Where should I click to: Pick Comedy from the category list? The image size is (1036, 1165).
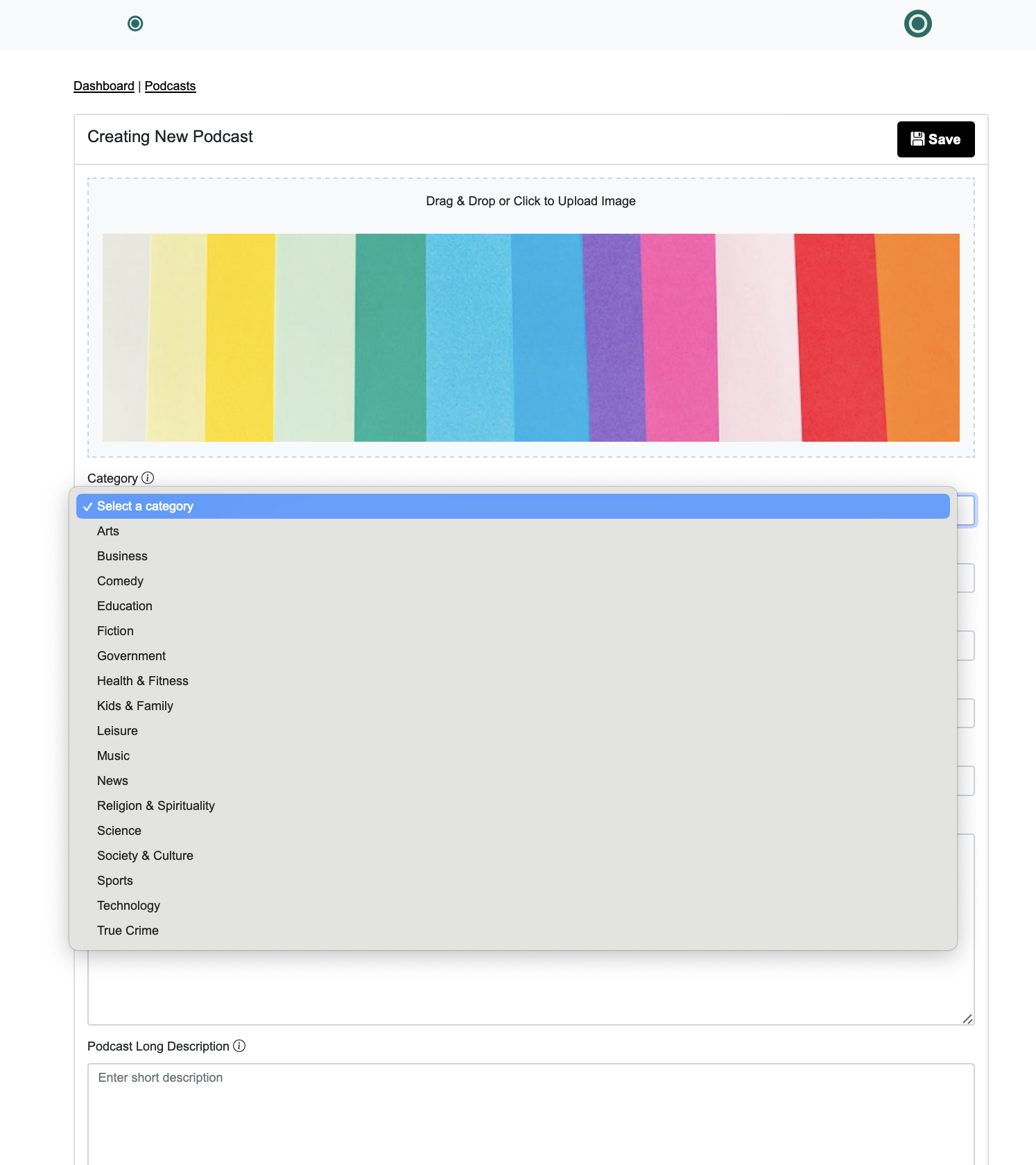point(513,581)
